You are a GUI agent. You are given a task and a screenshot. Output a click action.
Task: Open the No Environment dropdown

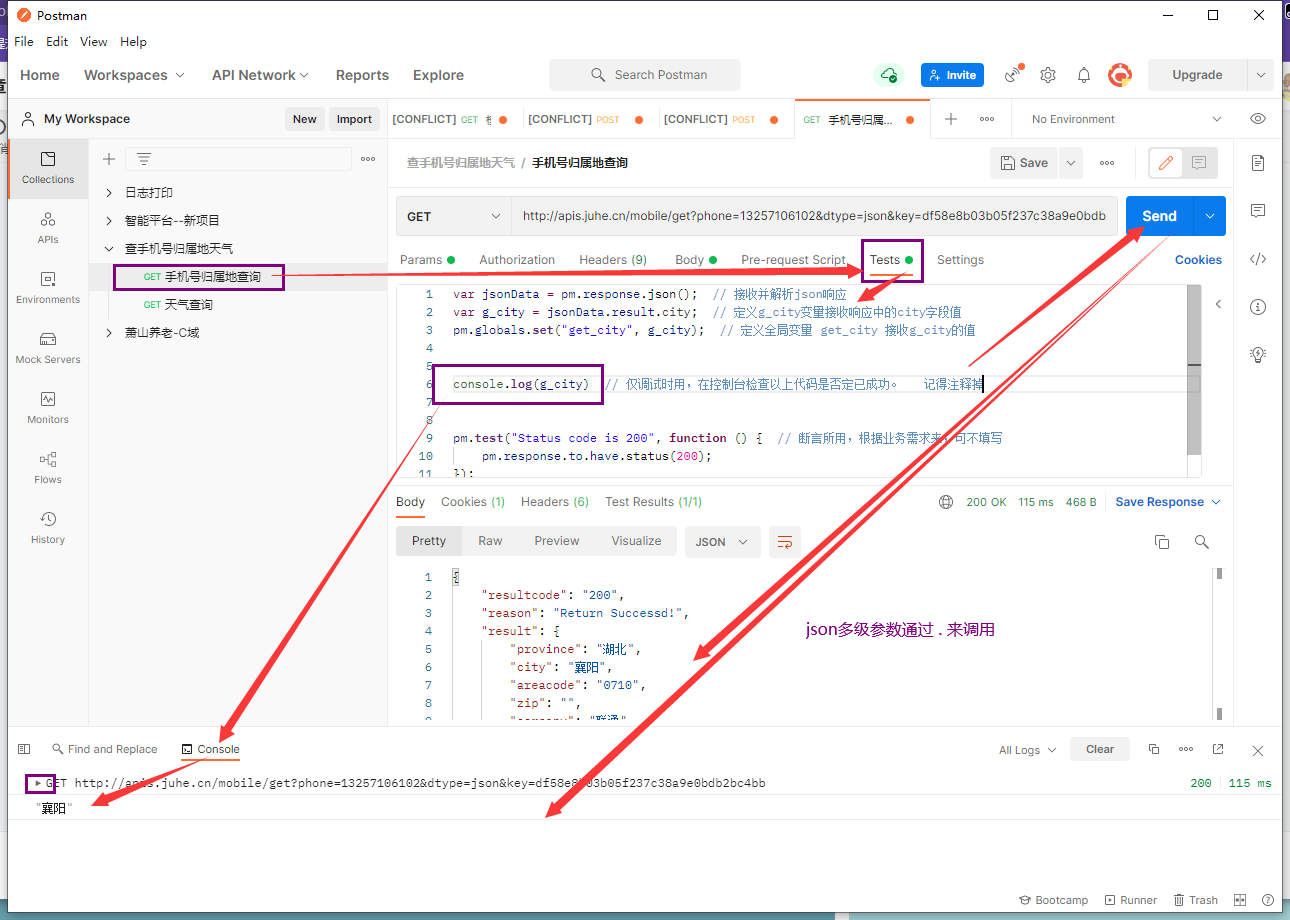point(1126,119)
